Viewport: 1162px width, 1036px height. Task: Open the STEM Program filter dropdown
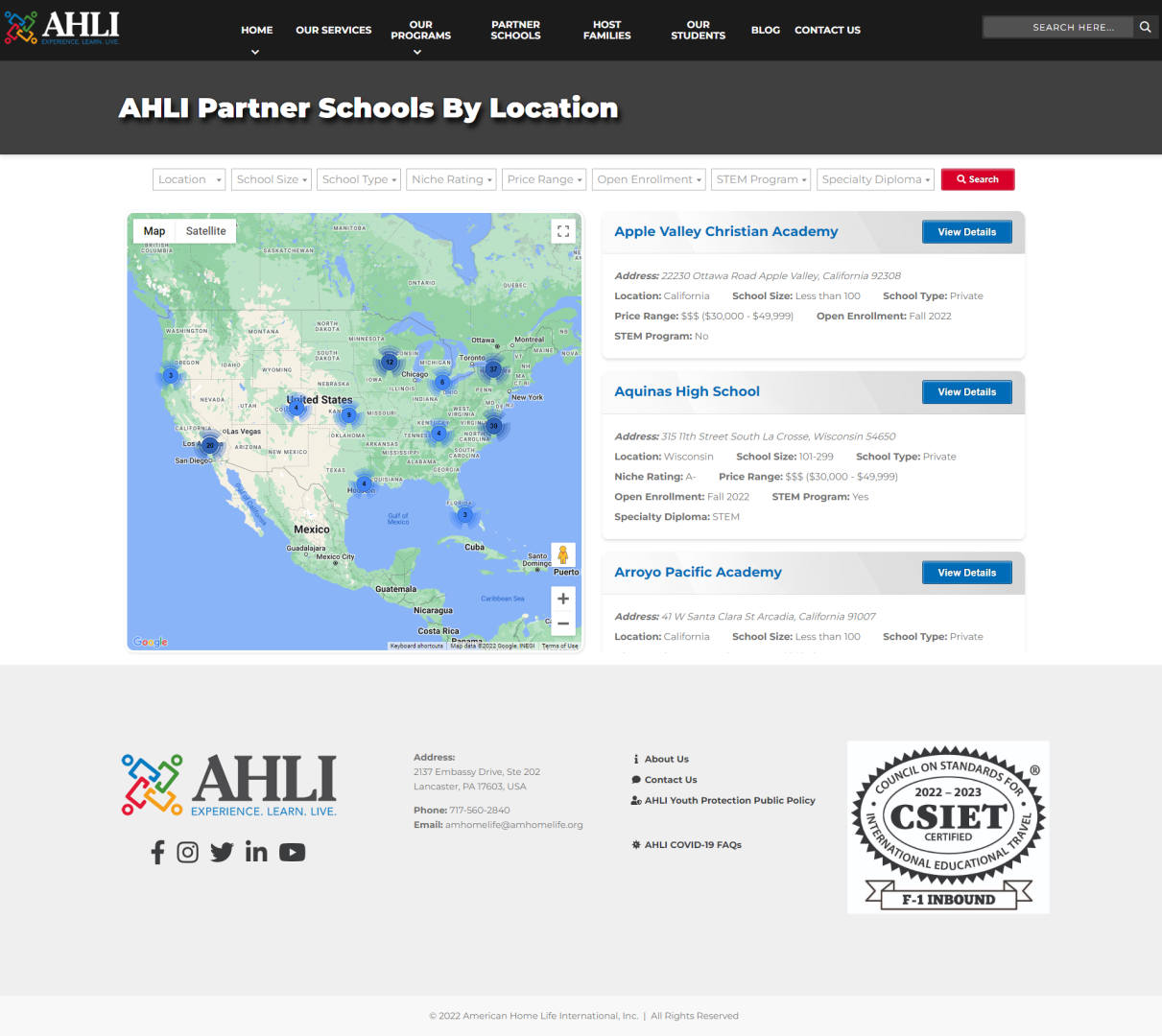[x=761, y=179]
